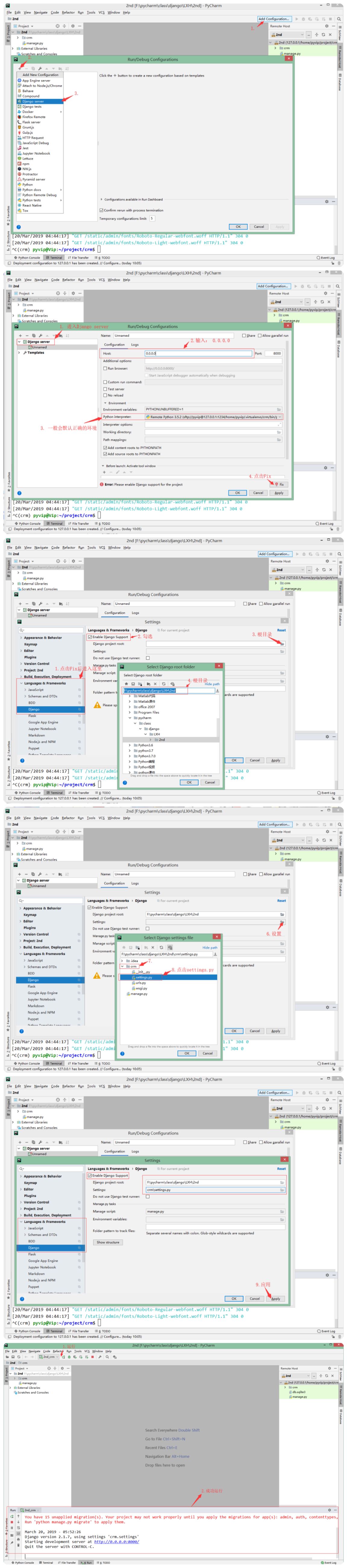
Task: Click Hide path in Select Django root folder dialog
Action: (212, 684)
